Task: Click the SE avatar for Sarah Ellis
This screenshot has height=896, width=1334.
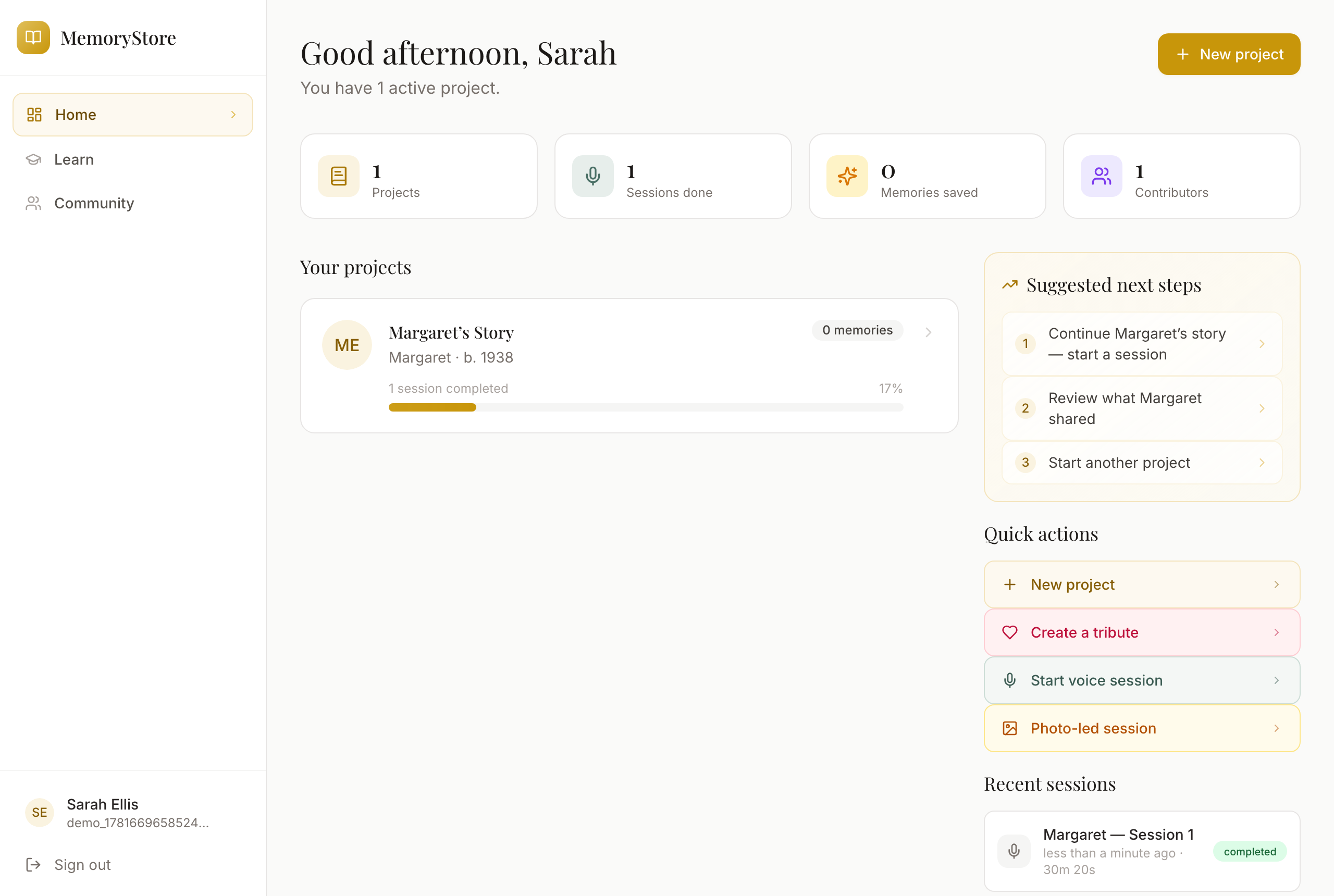Action: [40, 813]
